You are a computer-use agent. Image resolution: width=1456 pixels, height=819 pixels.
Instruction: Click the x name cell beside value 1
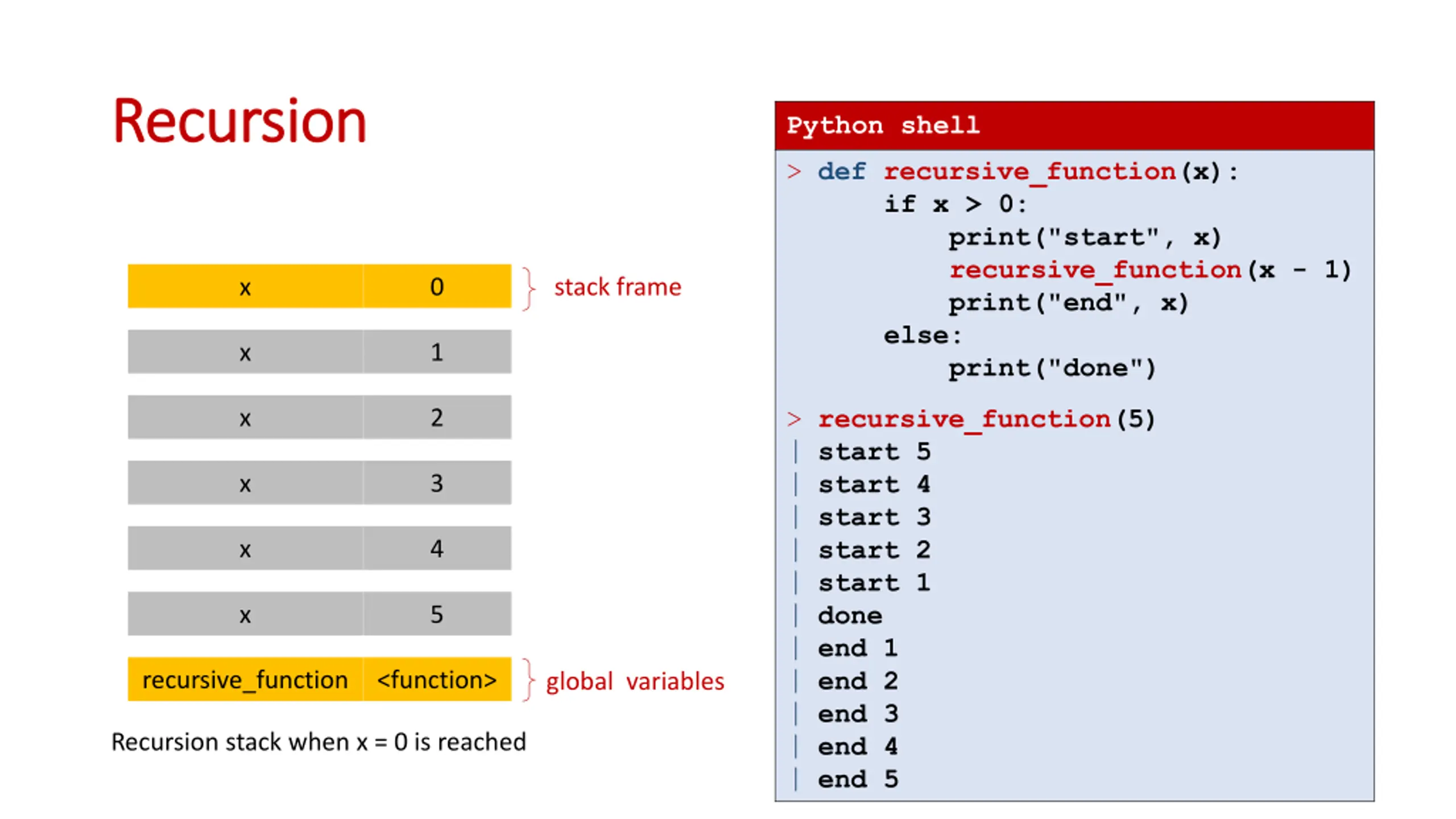[245, 351]
